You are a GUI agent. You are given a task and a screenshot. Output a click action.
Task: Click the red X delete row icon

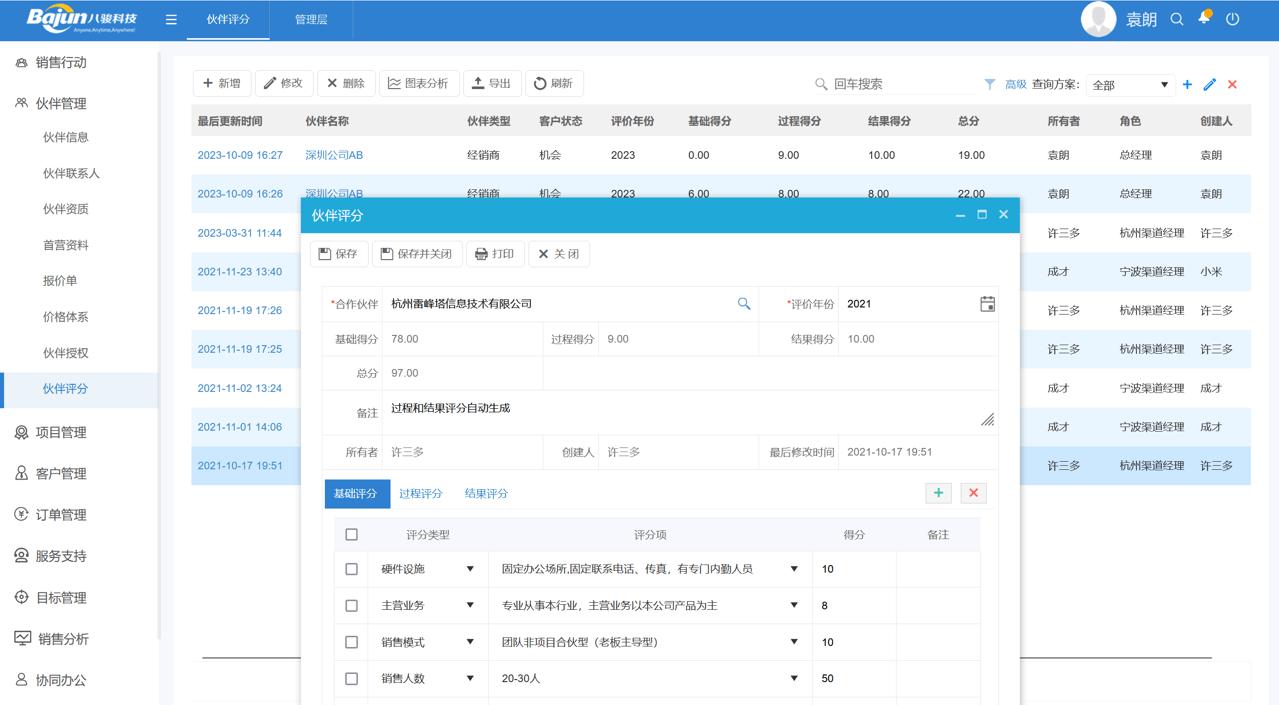[973, 493]
